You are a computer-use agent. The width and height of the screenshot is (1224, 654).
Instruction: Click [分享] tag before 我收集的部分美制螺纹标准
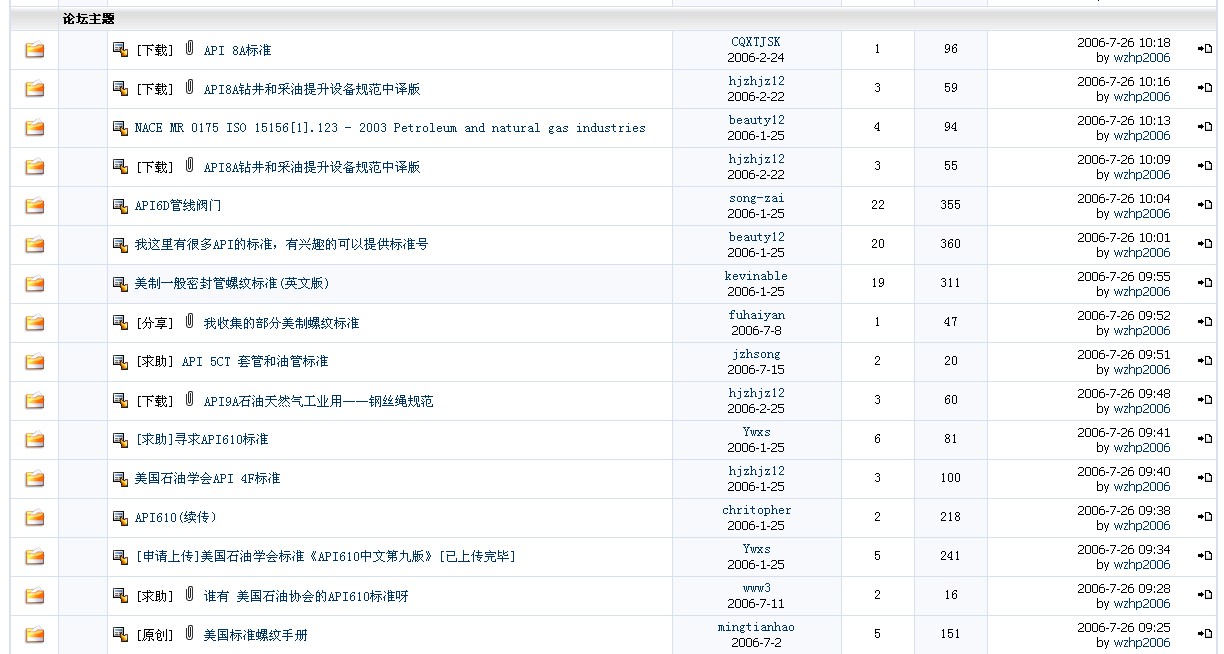[x=154, y=323]
